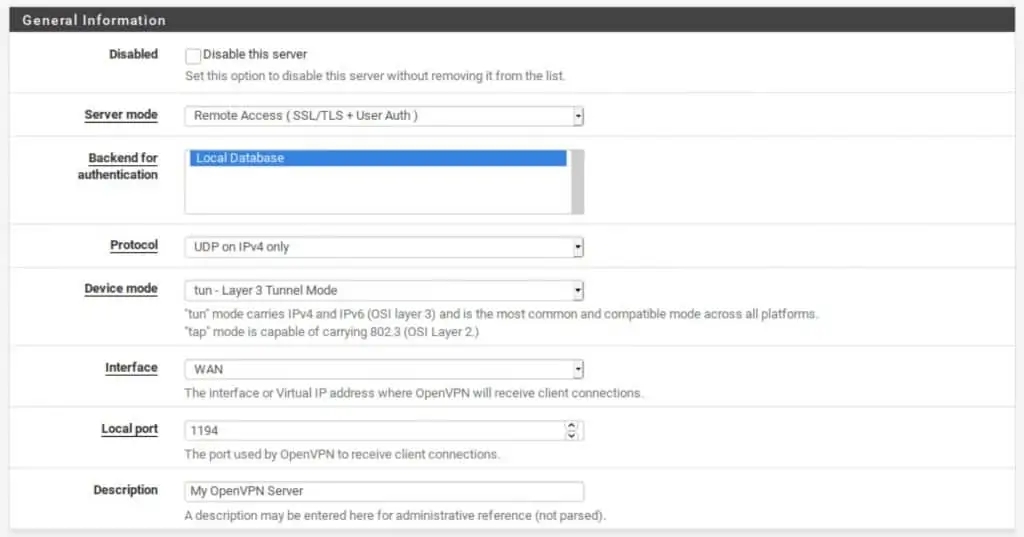The height and width of the screenshot is (537, 1024).
Task: Click into the Local port field showing 1194
Action: [x=374, y=431]
